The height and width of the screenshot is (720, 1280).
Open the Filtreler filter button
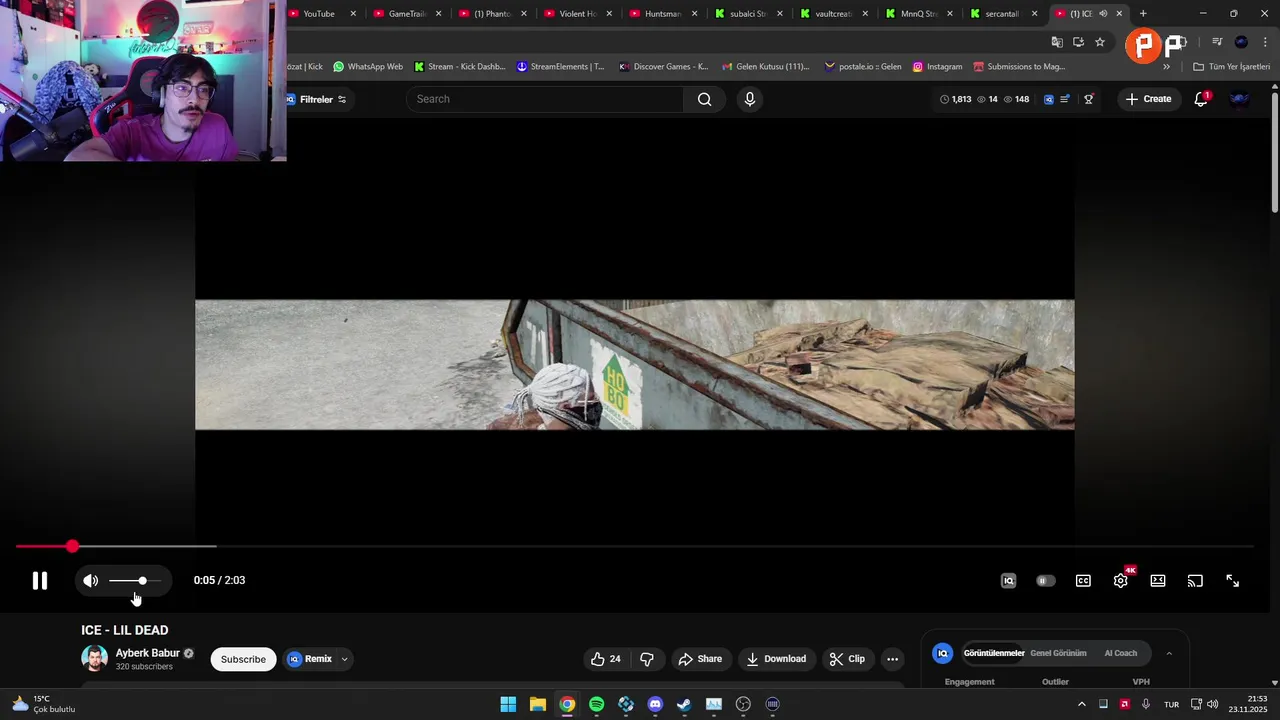tap(316, 99)
